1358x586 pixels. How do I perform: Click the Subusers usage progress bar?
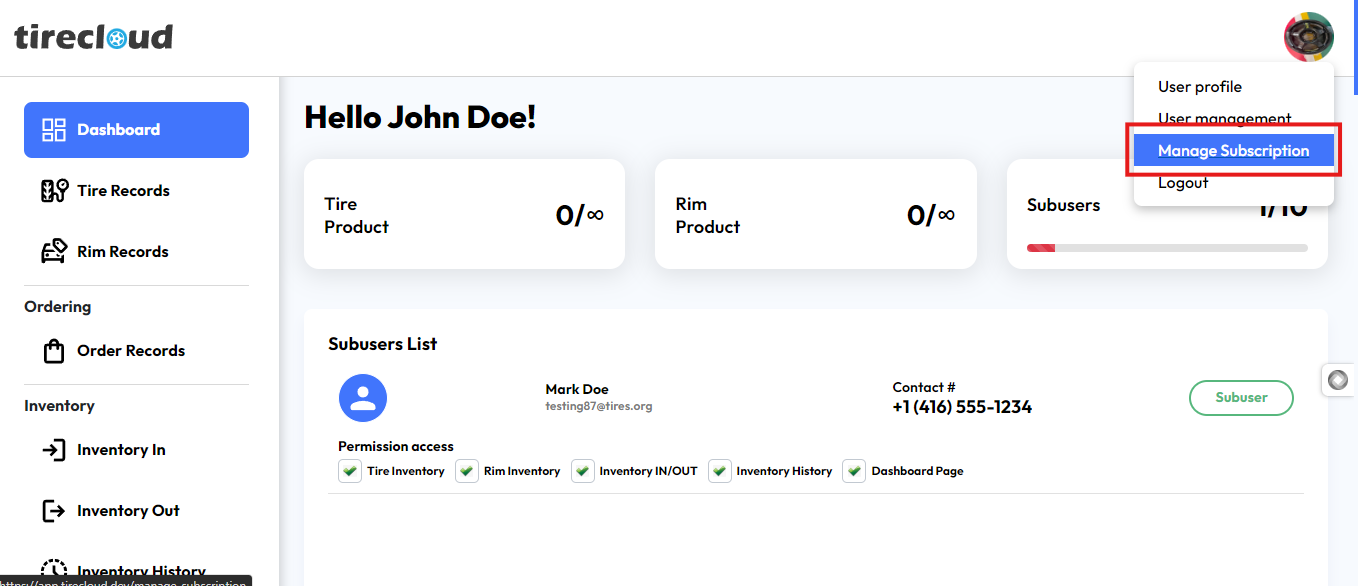(1167, 247)
